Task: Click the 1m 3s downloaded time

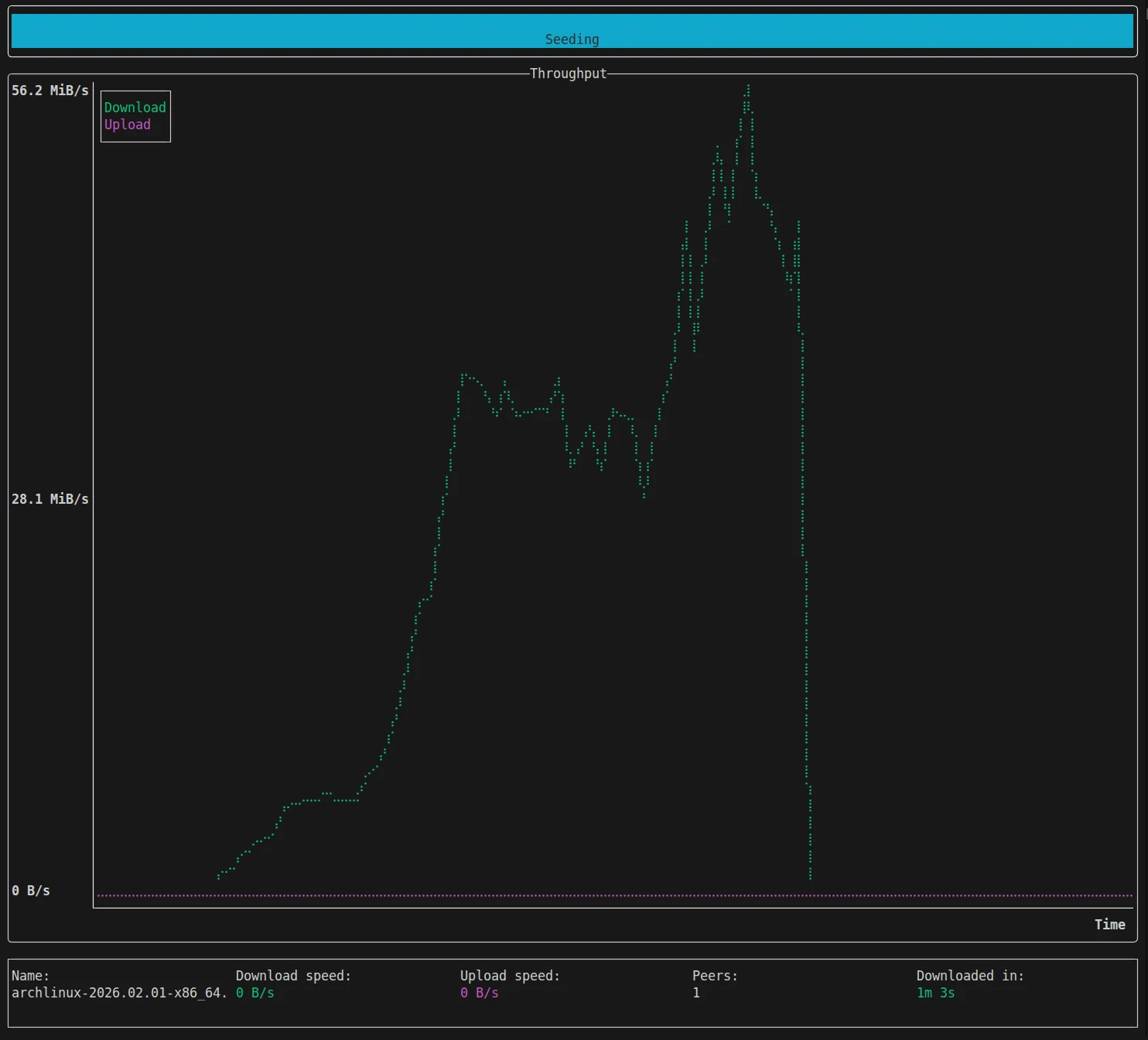Action: coord(934,993)
